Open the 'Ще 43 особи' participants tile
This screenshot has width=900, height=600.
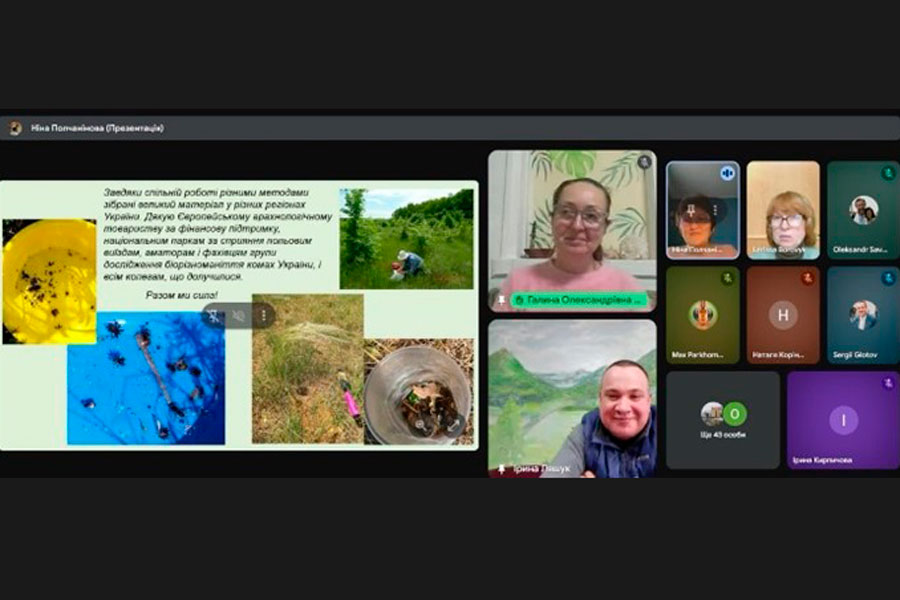723,420
